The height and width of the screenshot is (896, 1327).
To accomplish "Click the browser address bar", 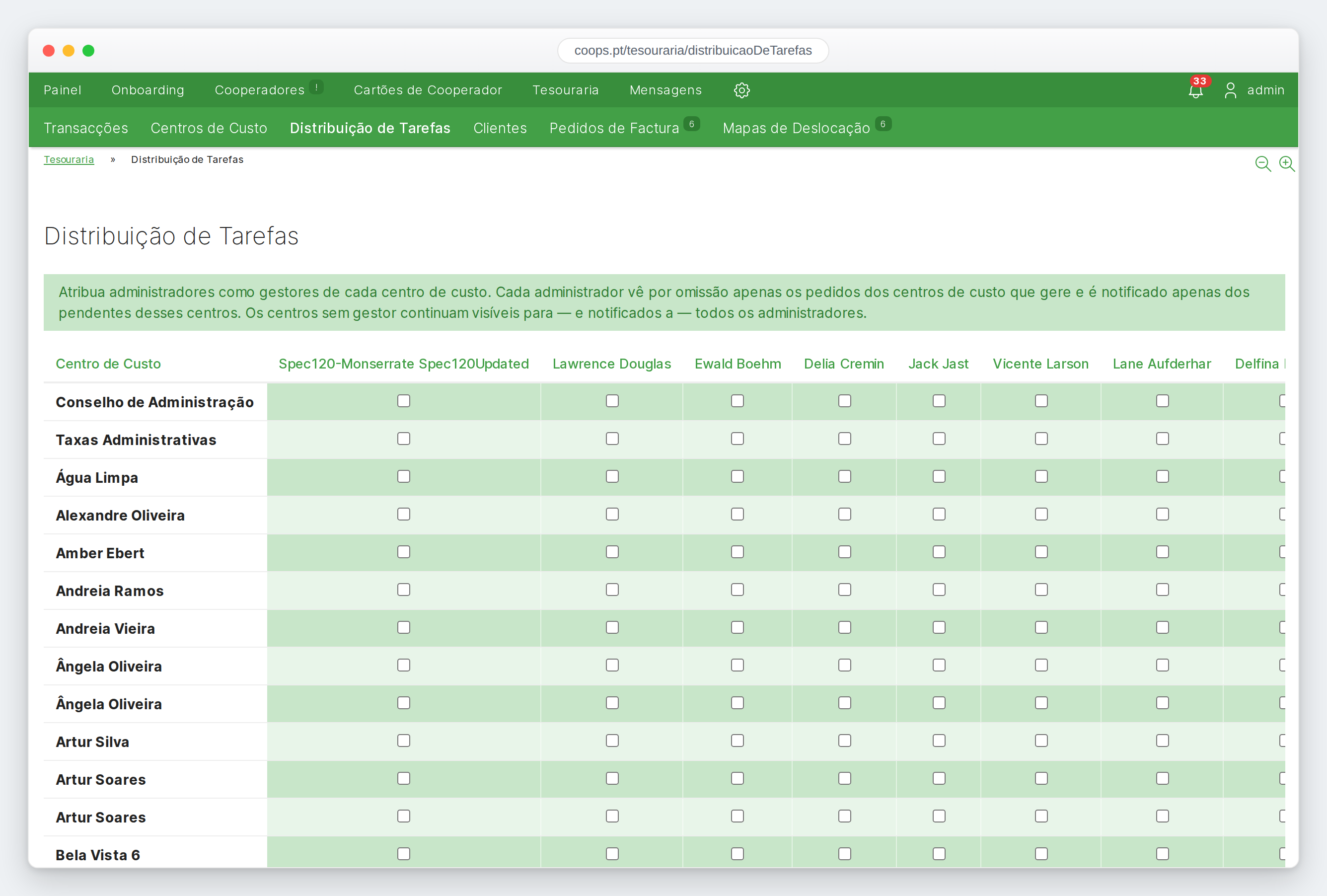I will pyautogui.click(x=693, y=50).
